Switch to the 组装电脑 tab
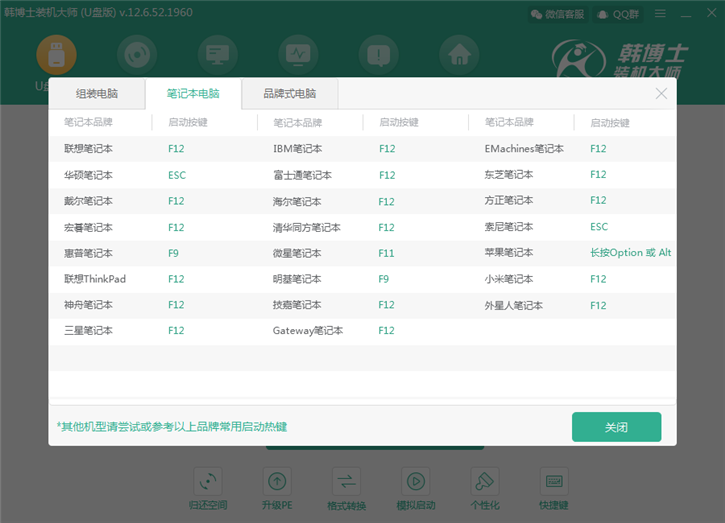 click(x=97, y=94)
